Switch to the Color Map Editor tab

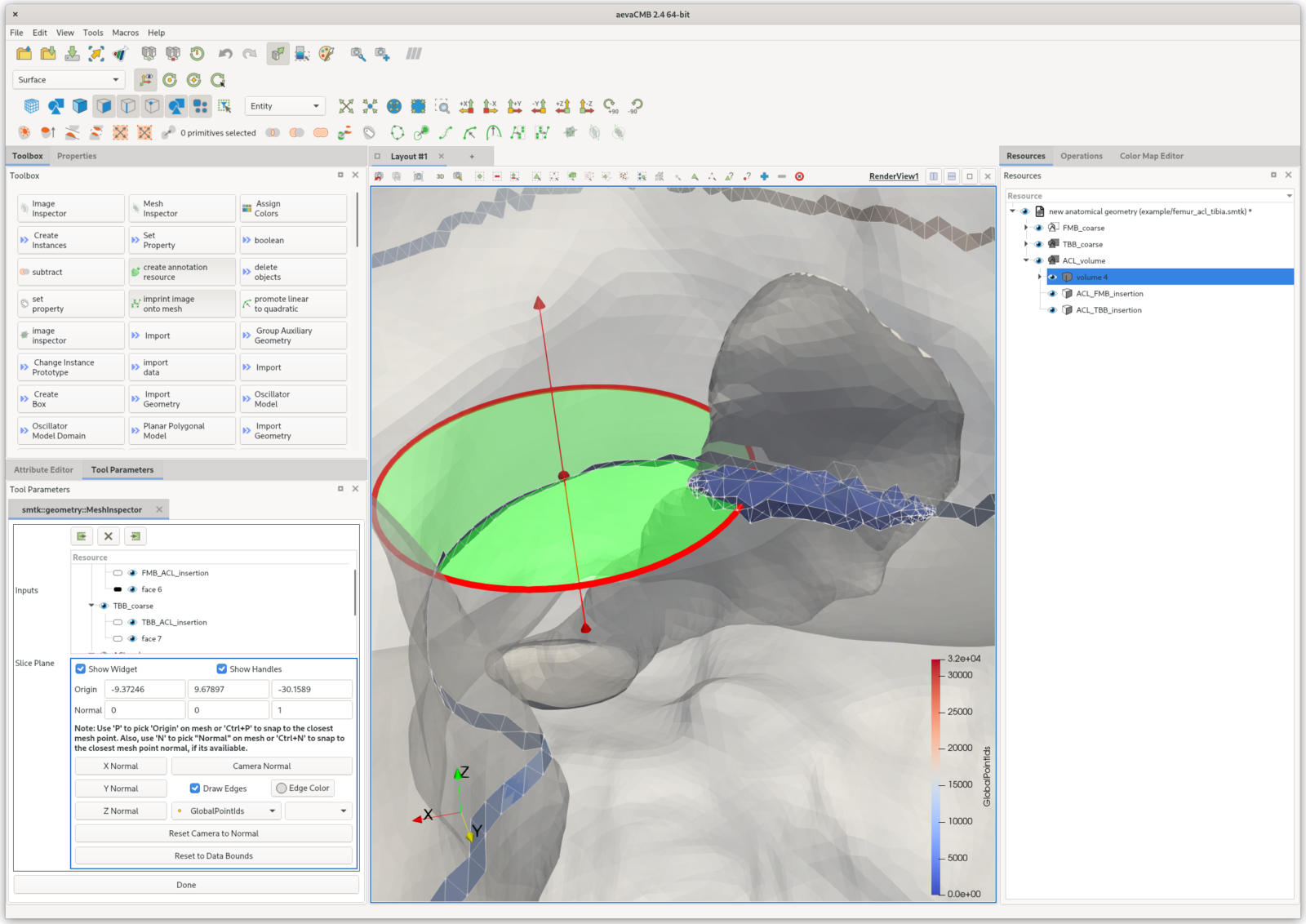coord(1151,156)
